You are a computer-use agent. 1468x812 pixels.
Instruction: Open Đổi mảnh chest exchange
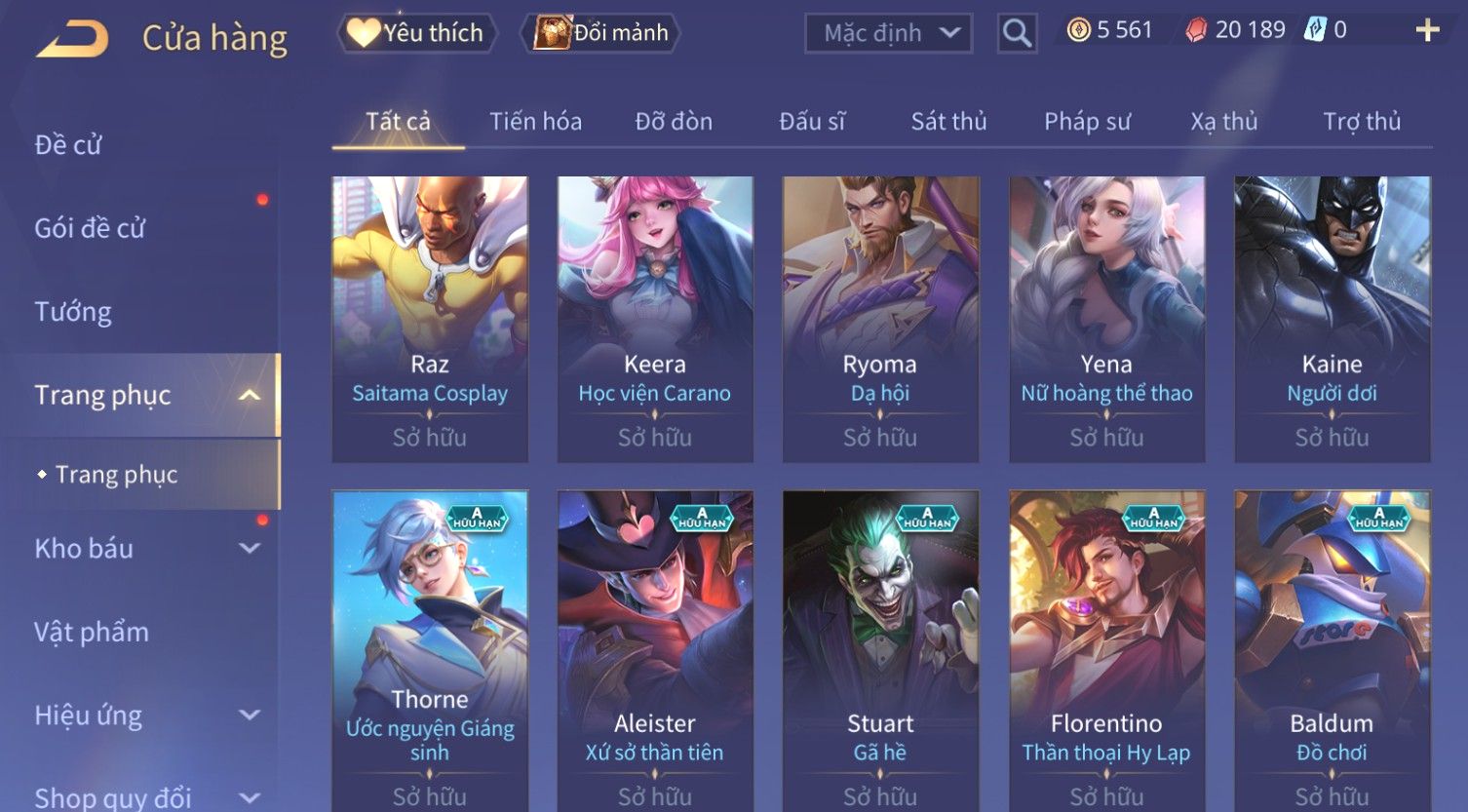[601, 33]
